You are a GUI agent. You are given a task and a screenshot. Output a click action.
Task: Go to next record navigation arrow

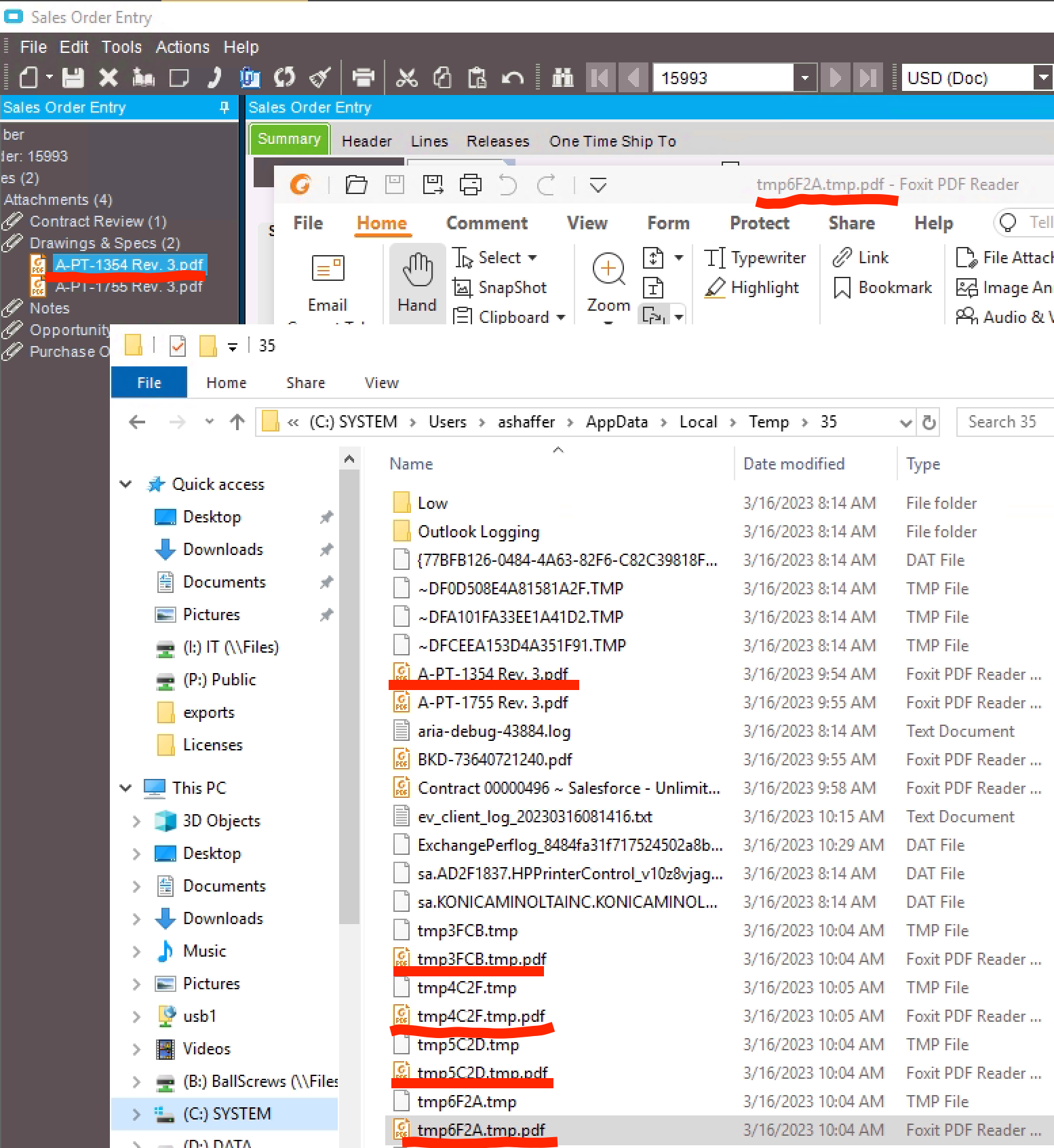(x=836, y=77)
